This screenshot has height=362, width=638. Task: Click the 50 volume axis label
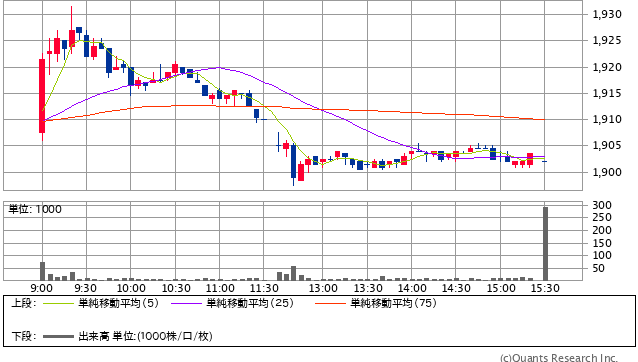pyautogui.click(x=599, y=268)
